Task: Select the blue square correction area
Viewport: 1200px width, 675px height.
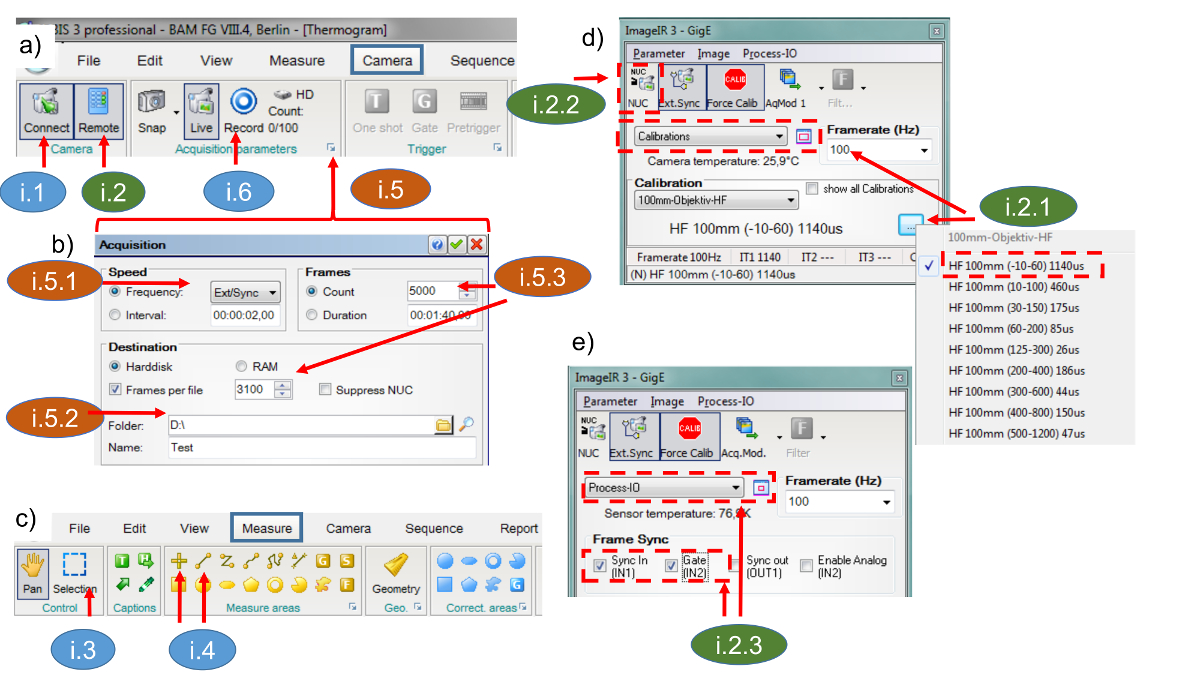Action: [447, 584]
